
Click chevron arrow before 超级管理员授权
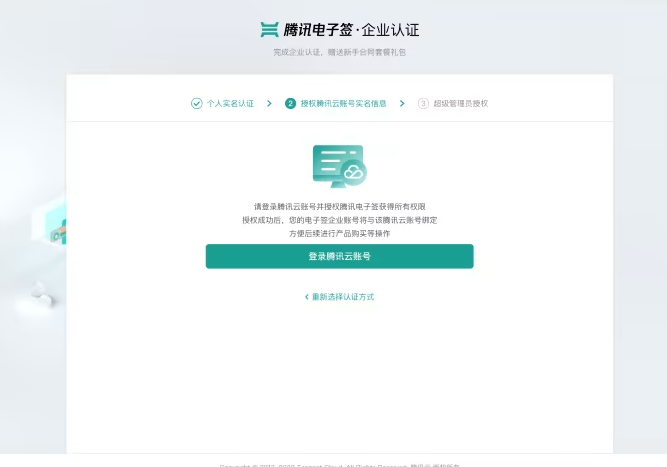(402, 103)
